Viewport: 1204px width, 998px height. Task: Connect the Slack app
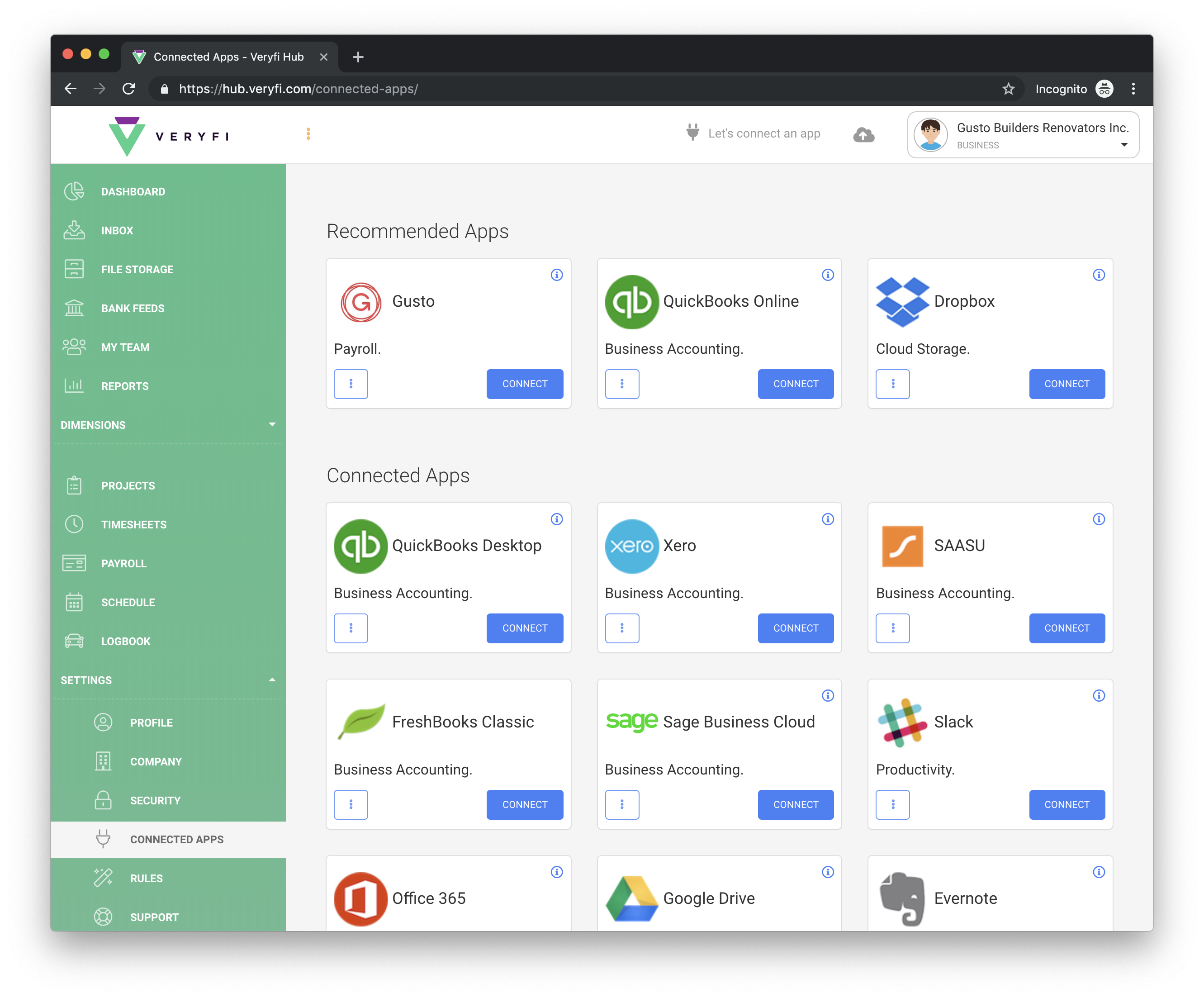1067,805
